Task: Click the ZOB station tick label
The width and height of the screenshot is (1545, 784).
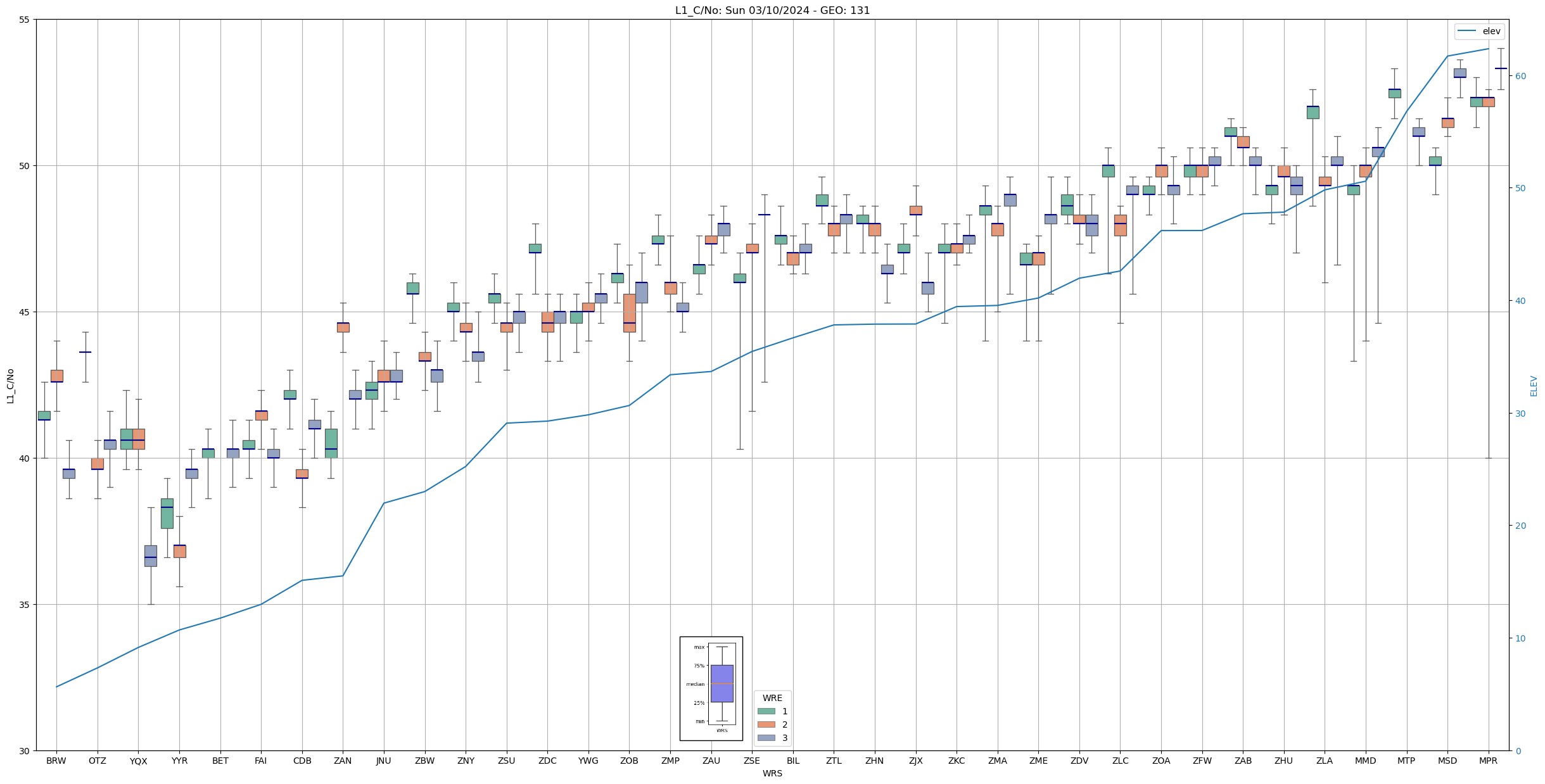Action: click(x=629, y=761)
